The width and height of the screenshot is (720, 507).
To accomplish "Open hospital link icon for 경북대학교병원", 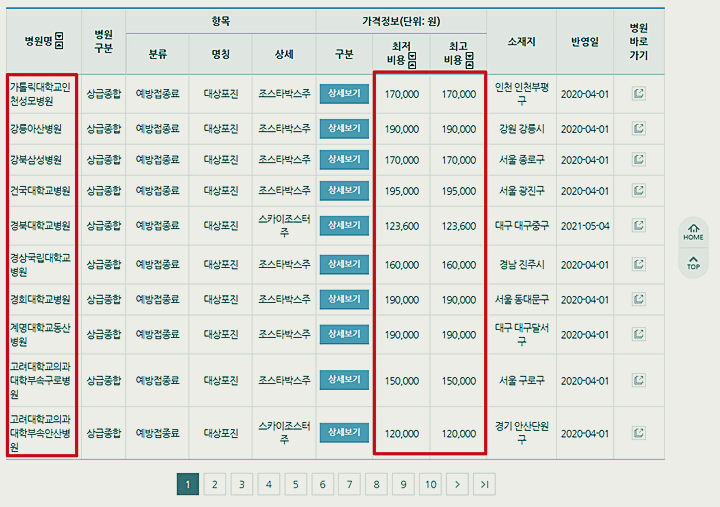I will [639, 225].
